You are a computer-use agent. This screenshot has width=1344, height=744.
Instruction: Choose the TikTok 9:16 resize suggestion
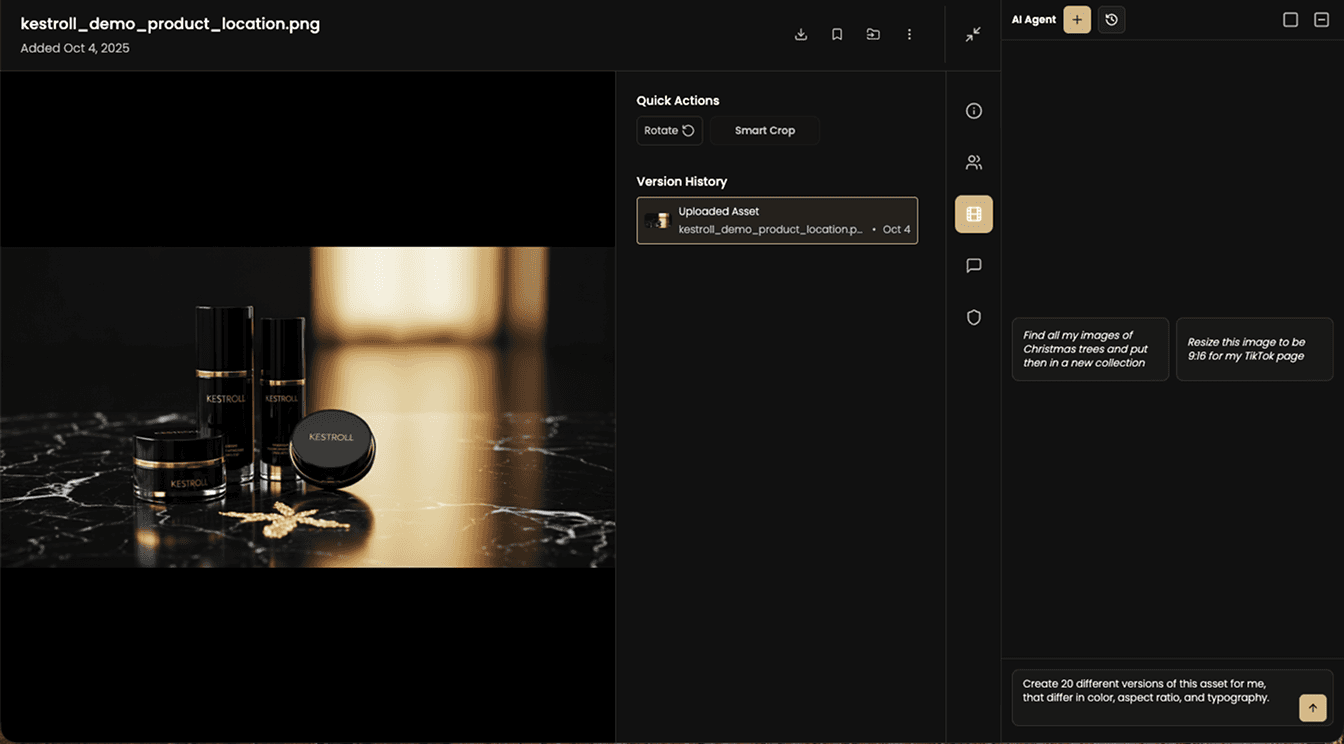click(1254, 349)
